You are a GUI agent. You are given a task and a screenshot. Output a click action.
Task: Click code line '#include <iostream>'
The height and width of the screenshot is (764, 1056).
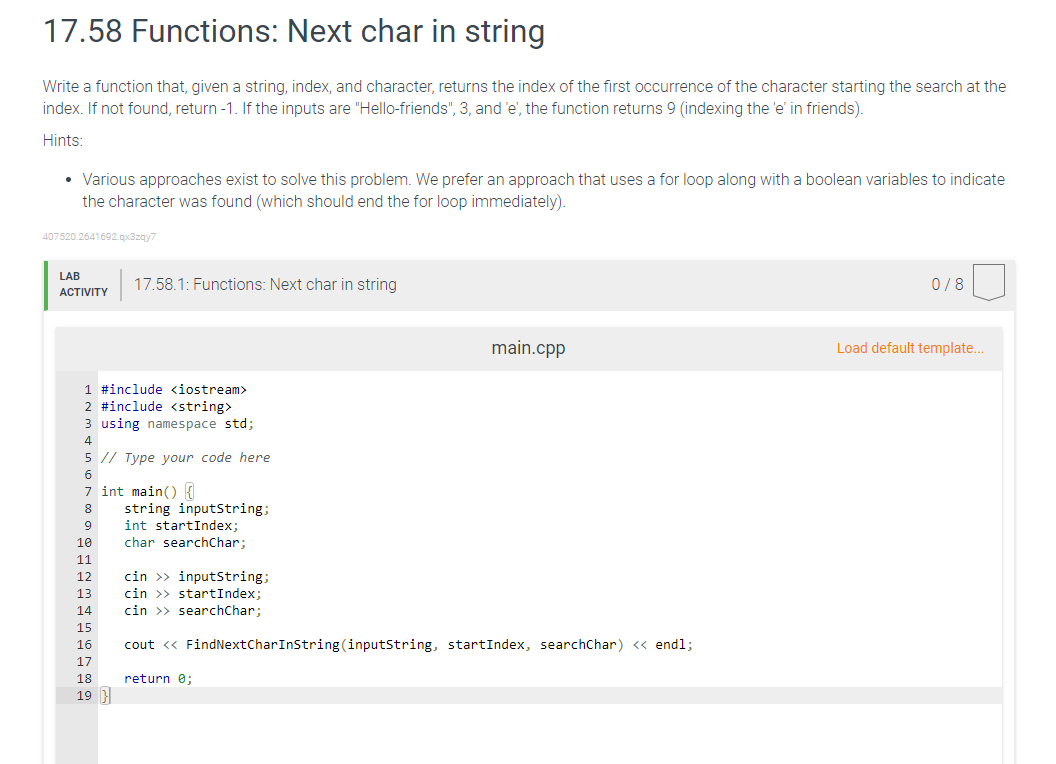click(174, 389)
